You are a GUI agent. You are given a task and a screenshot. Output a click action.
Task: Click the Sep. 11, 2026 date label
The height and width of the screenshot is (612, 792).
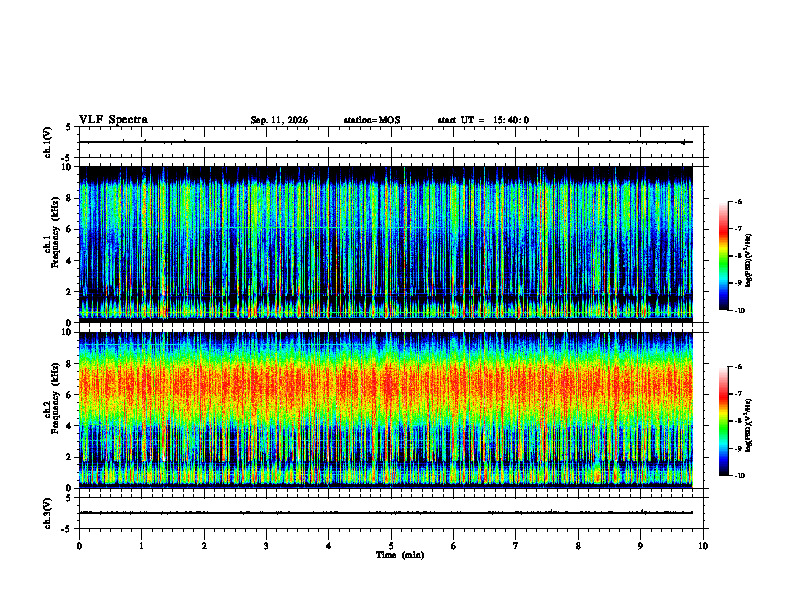click(x=279, y=120)
